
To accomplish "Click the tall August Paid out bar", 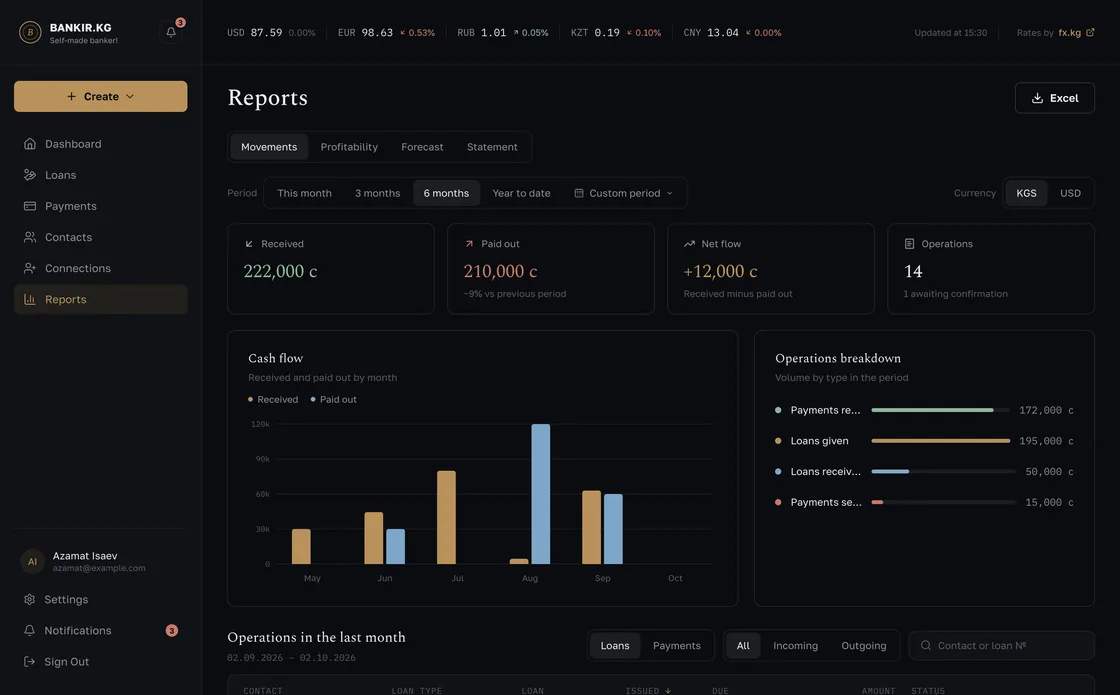I will pyautogui.click(x=541, y=494).
